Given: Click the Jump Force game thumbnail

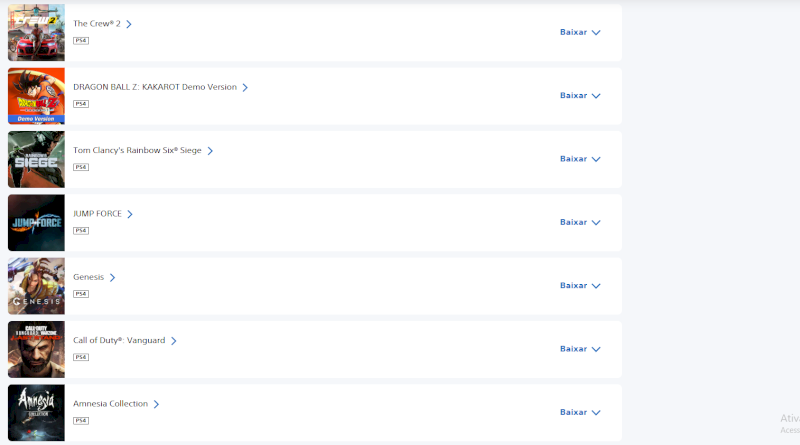Looking at the screenshot, I should click(x=36, y=222).
